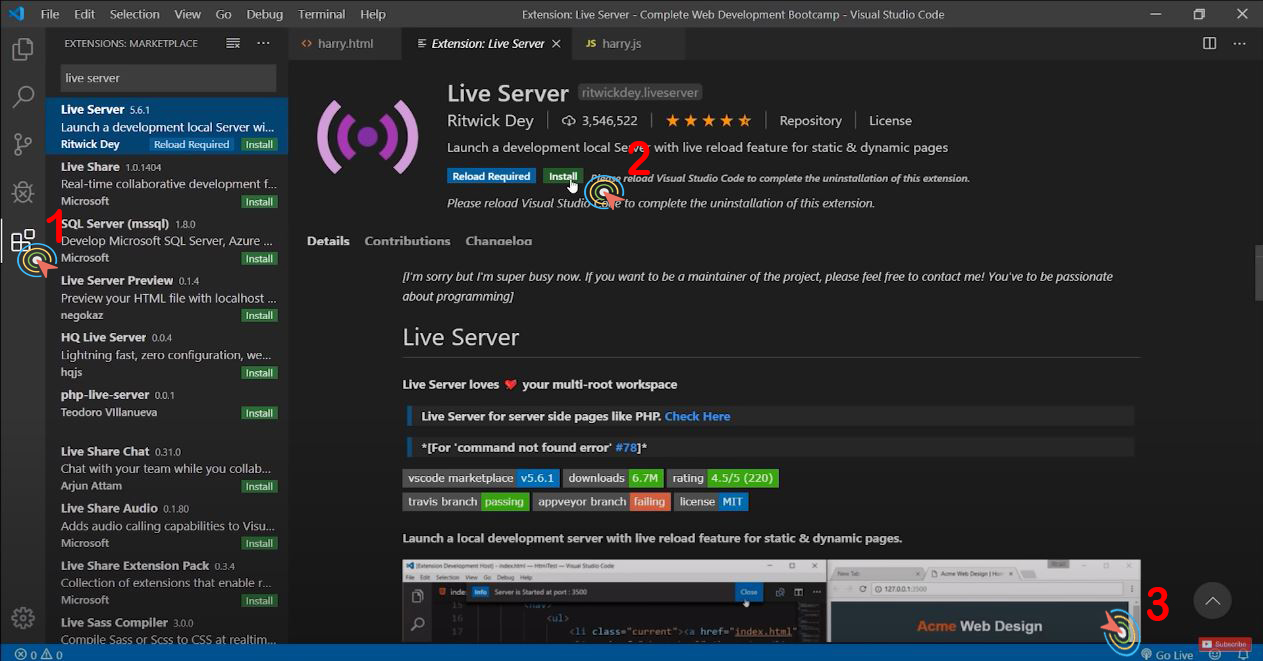
Task: Switch to the harry.html tab
Action: [345, 44]
